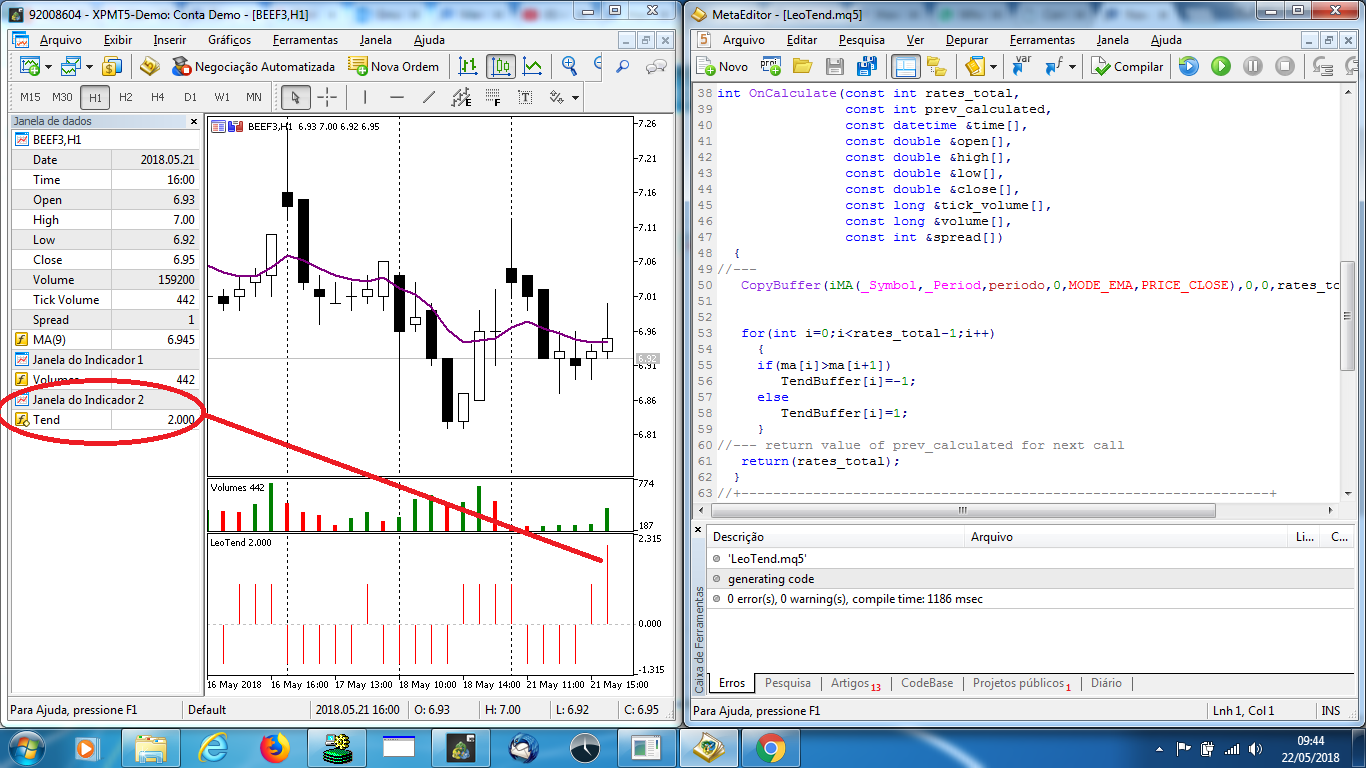Expand the styler dropdown arrow

pos(993,67)
